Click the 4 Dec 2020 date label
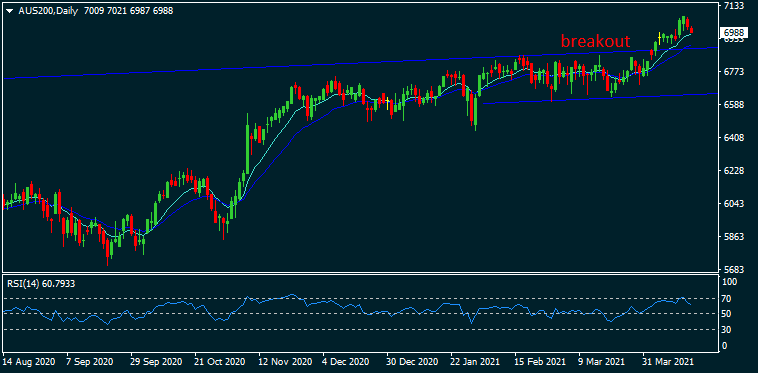 point(346,361)
